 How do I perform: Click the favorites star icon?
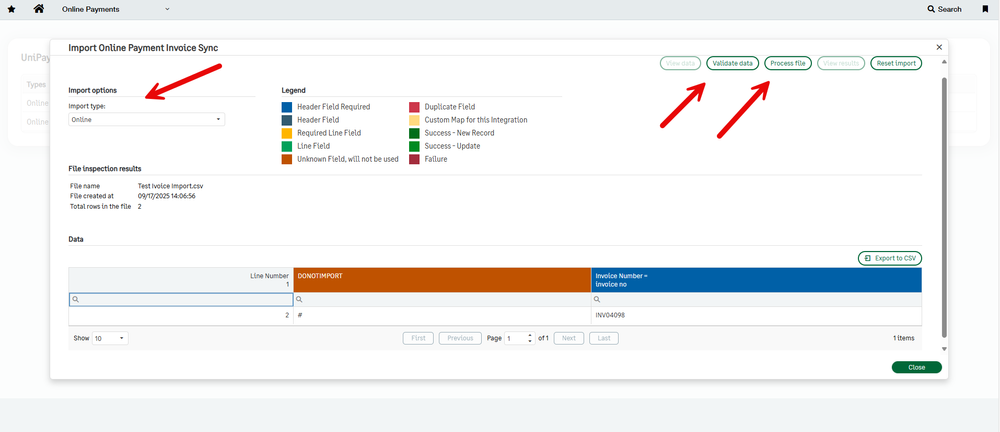tap(11, 9)
